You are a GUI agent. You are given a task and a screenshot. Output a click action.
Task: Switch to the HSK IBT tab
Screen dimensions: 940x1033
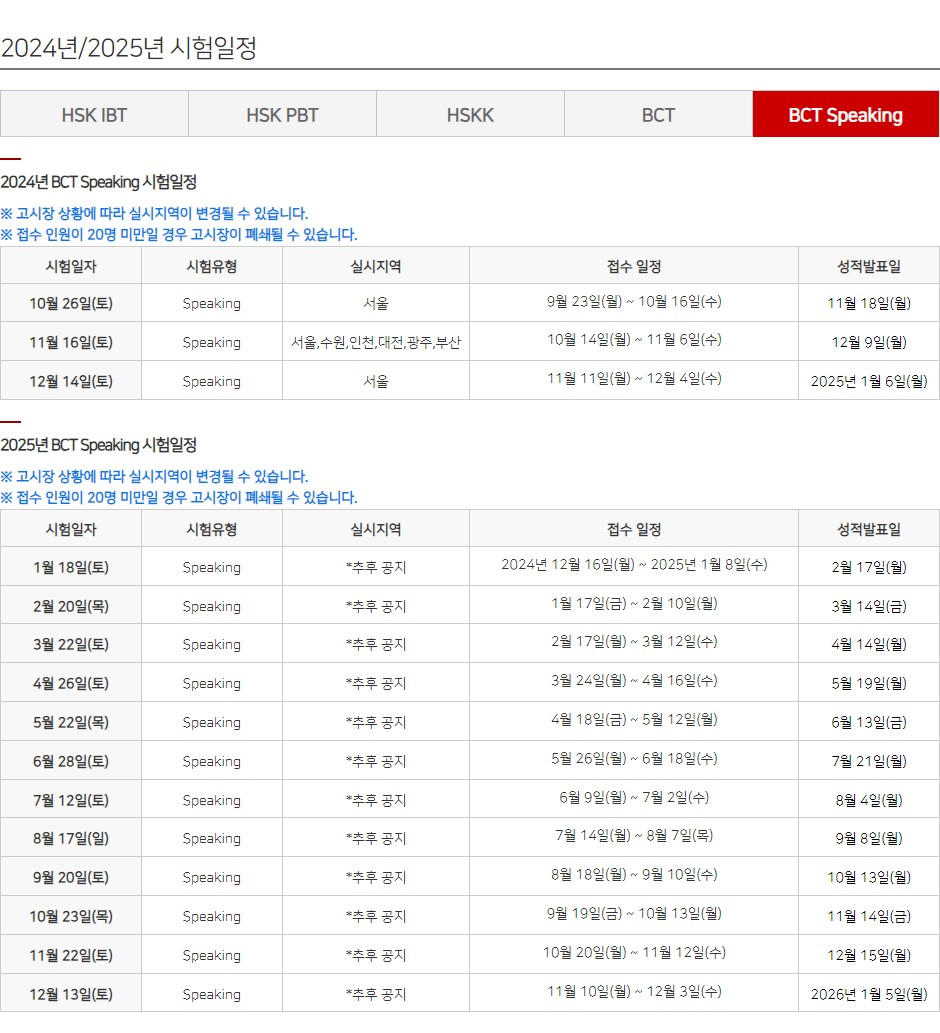point(93,114)
